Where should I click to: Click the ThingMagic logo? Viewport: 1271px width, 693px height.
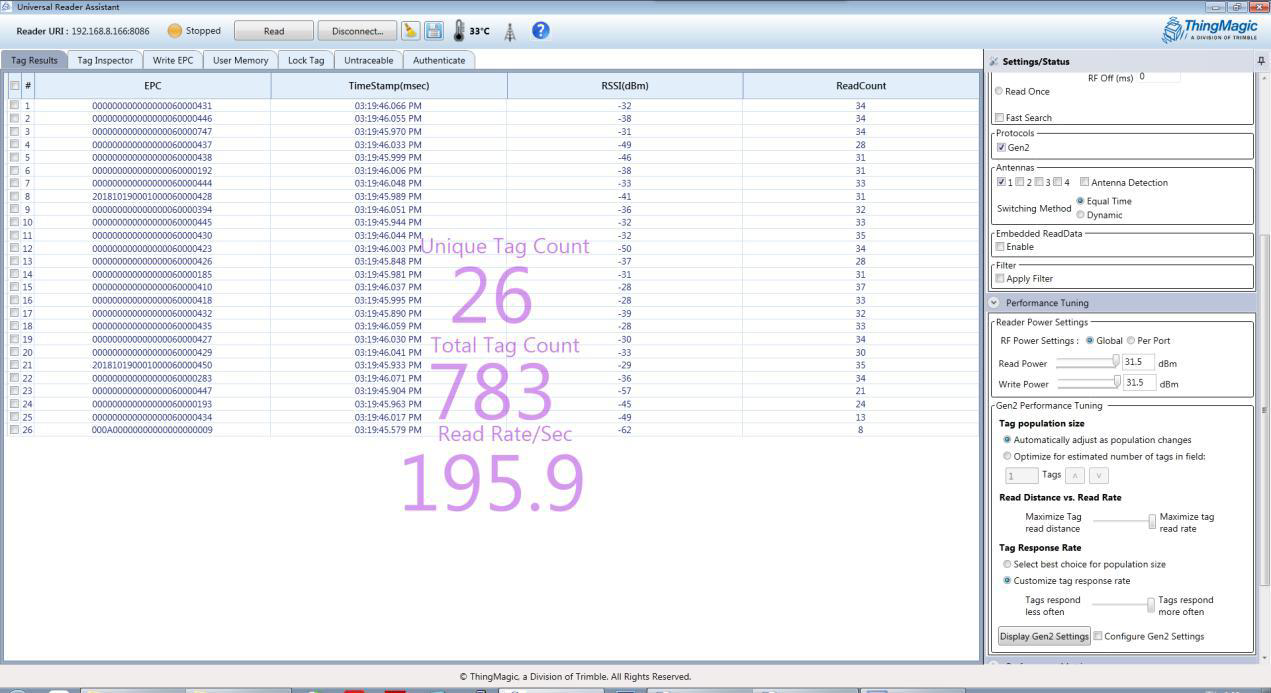pos(1210,29)
